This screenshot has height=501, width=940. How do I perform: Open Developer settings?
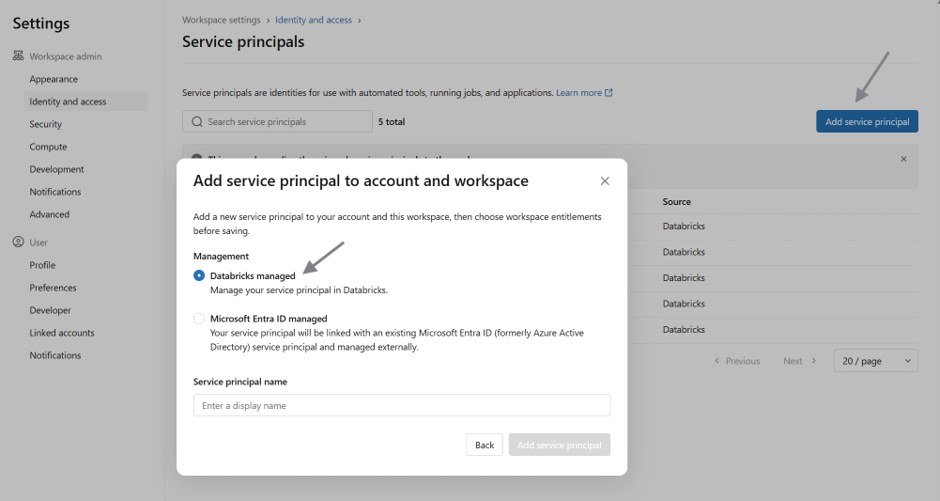coord(50,310)
